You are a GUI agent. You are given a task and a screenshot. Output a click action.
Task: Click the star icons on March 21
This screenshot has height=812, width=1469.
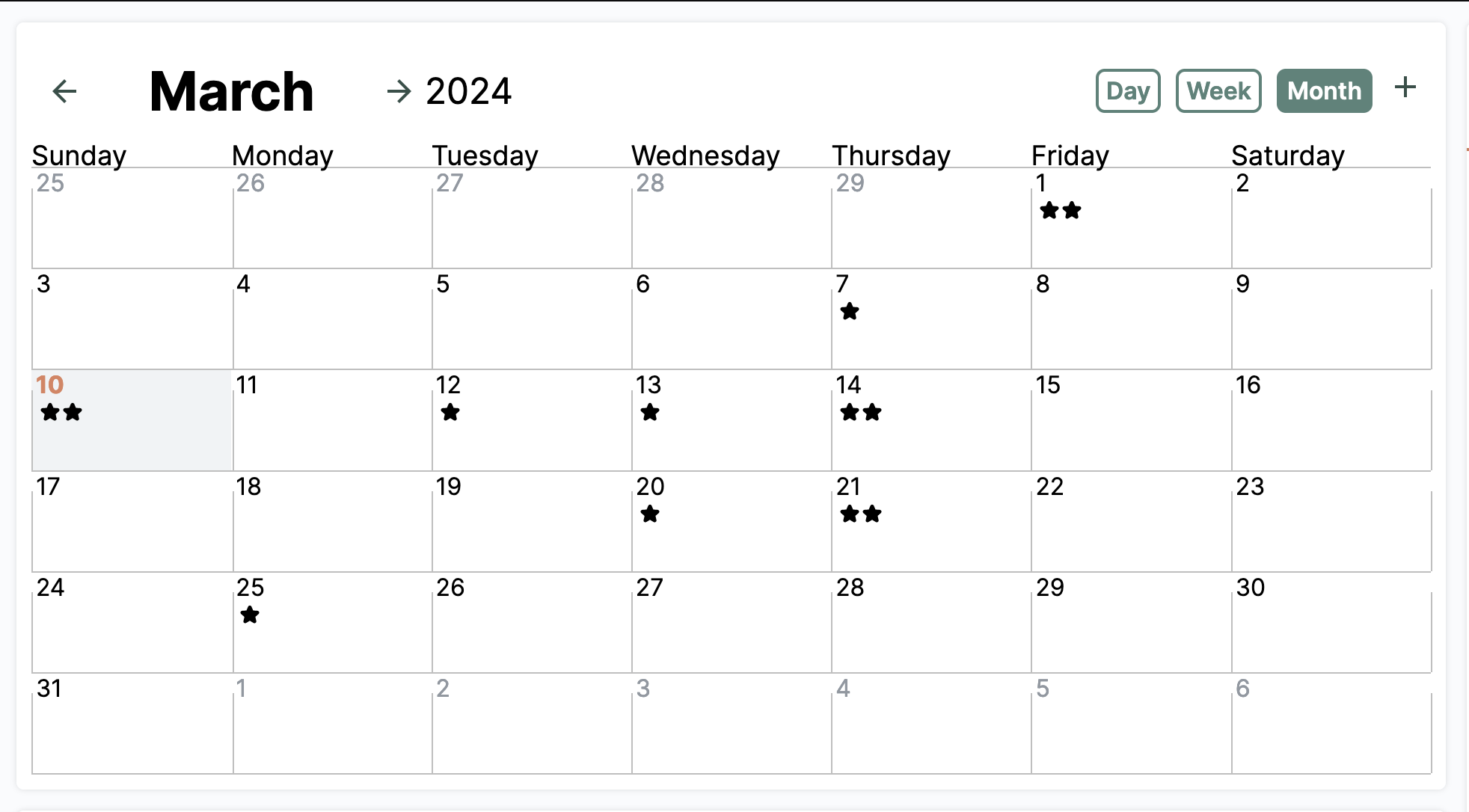pyautogui.click(x=861, y=514)
